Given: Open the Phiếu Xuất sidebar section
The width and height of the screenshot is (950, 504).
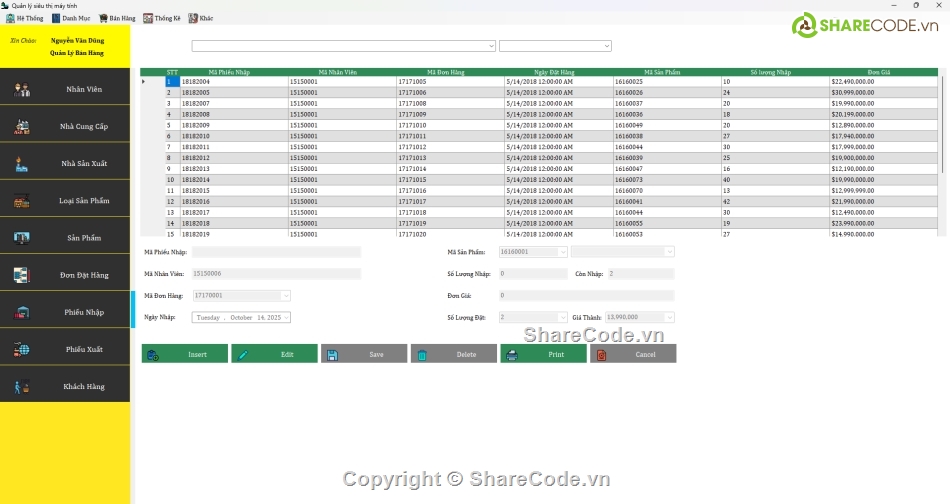Looking at the screenshot, I should point(65,349).
